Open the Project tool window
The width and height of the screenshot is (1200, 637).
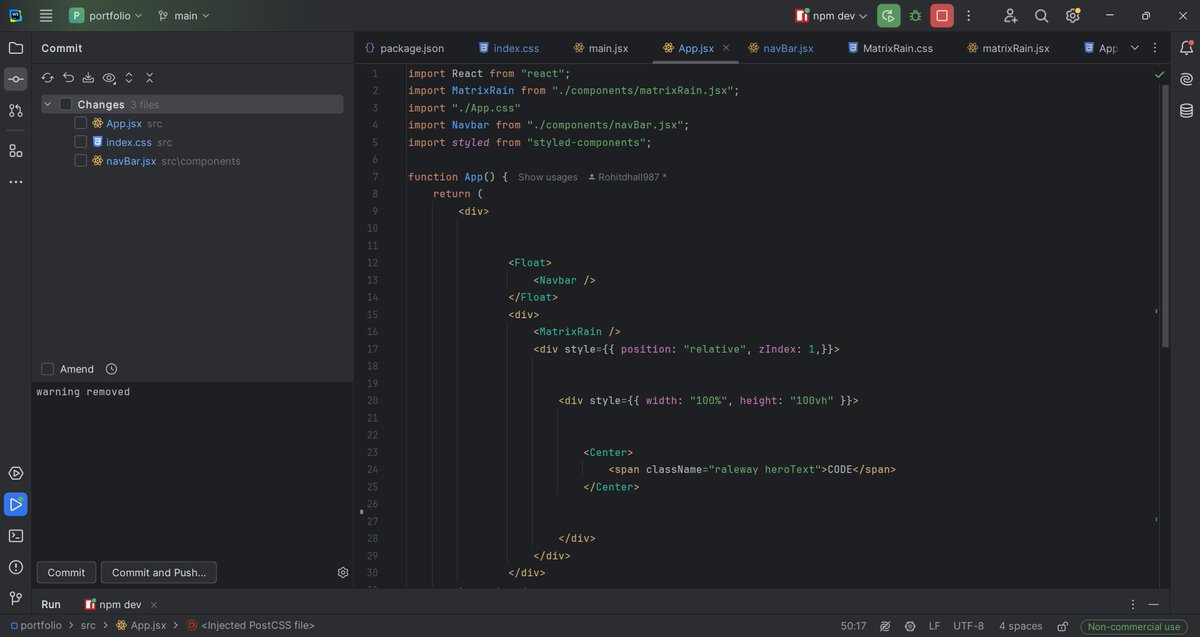click(16, 48)
